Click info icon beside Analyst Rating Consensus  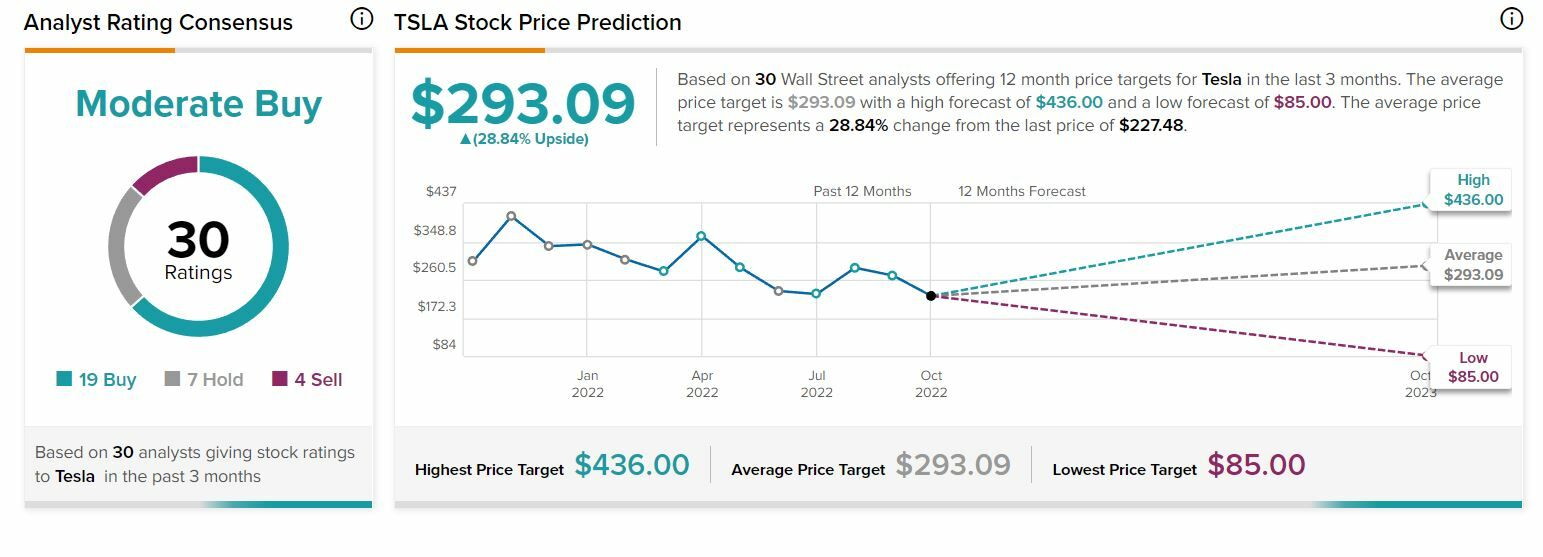click(x=362, y=19)
